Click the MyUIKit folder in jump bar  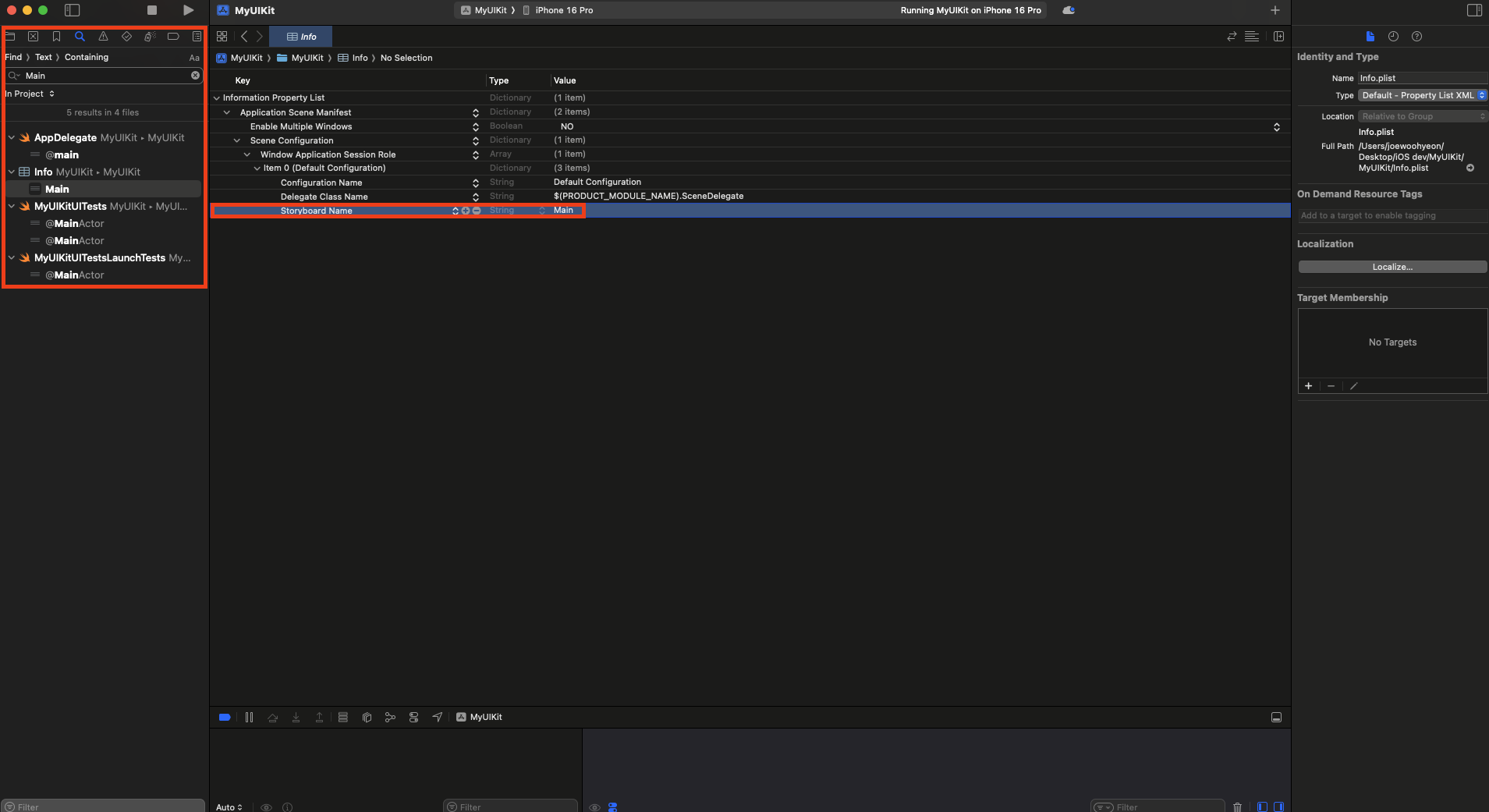point(300,59)
